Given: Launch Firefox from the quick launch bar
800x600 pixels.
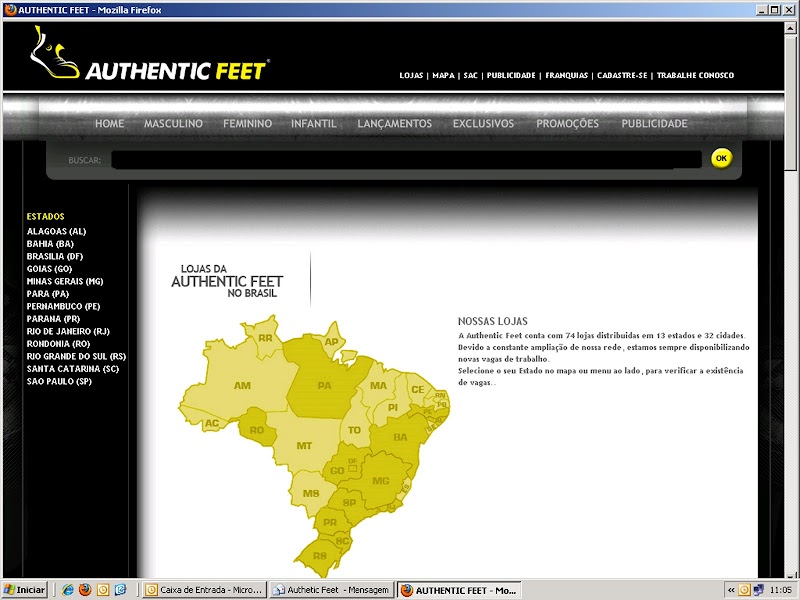Looking at the screenshot, I should [x=85, y=590].
